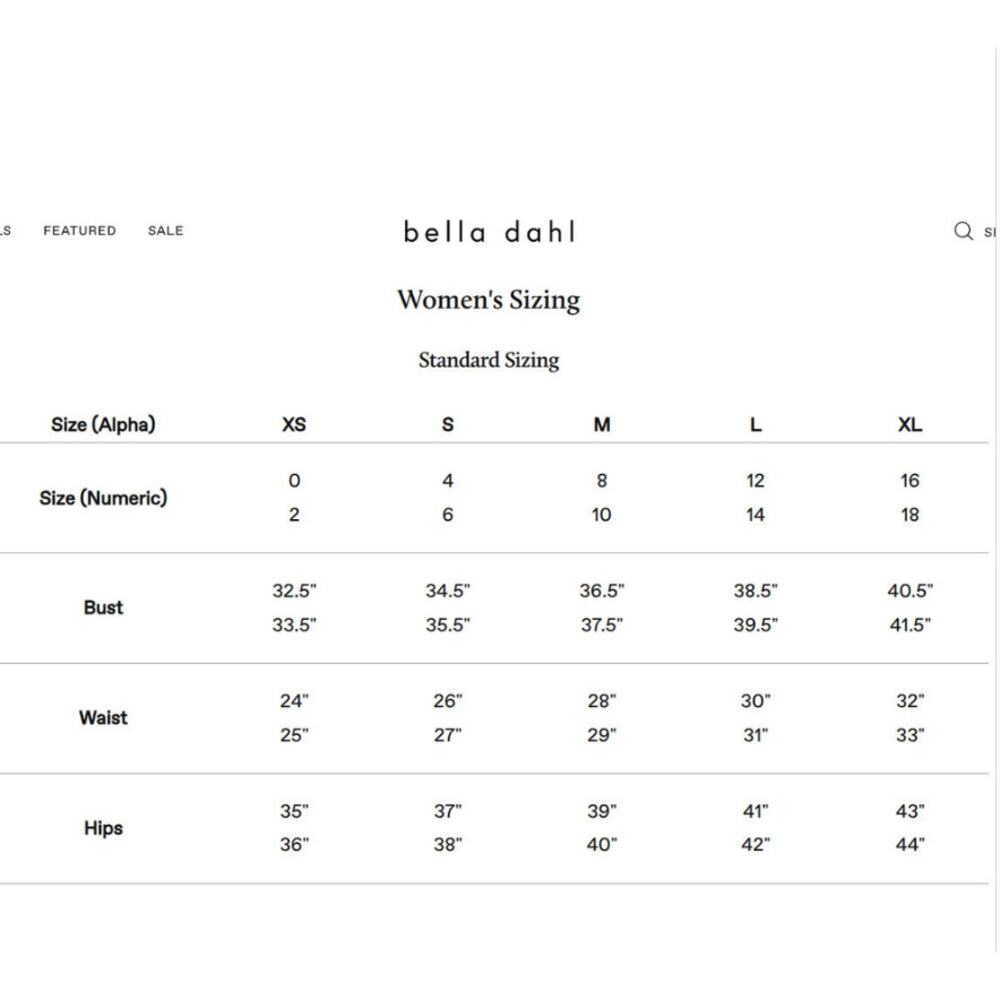The height and width of the screenshot is (1000, 1000).
Task: Click the search magnifier icon
Action: point(963,231)
